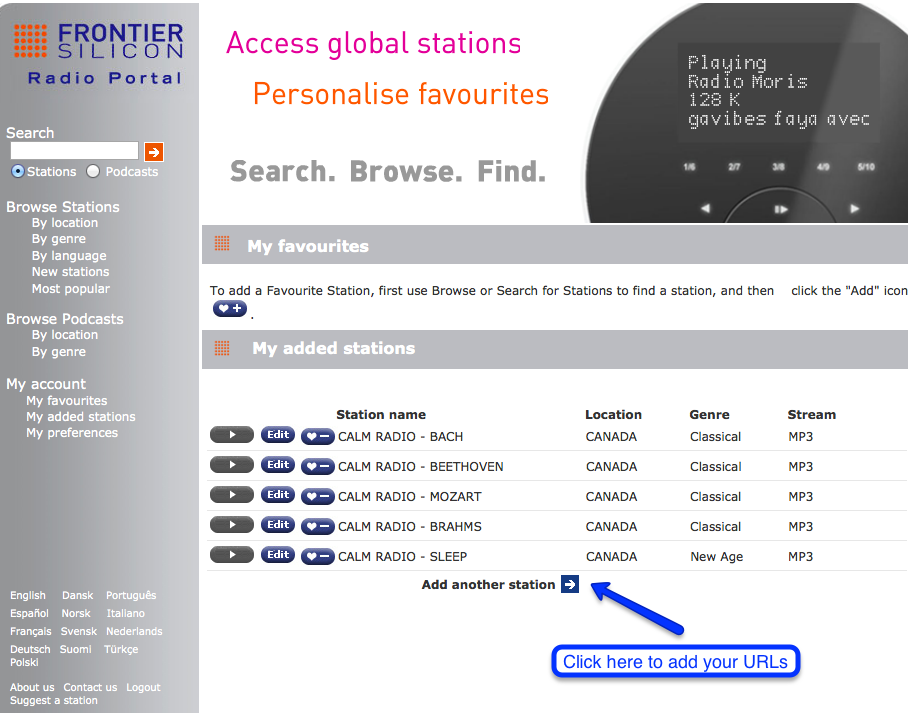Click the orange search arrow button
This screenshot has height=713, width=908.
[153, 152]
